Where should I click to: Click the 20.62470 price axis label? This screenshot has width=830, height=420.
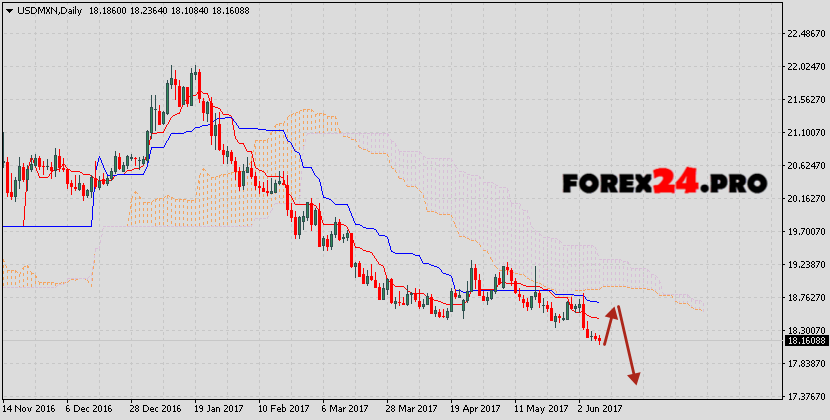pyautogui.click(x=805, y=165)
